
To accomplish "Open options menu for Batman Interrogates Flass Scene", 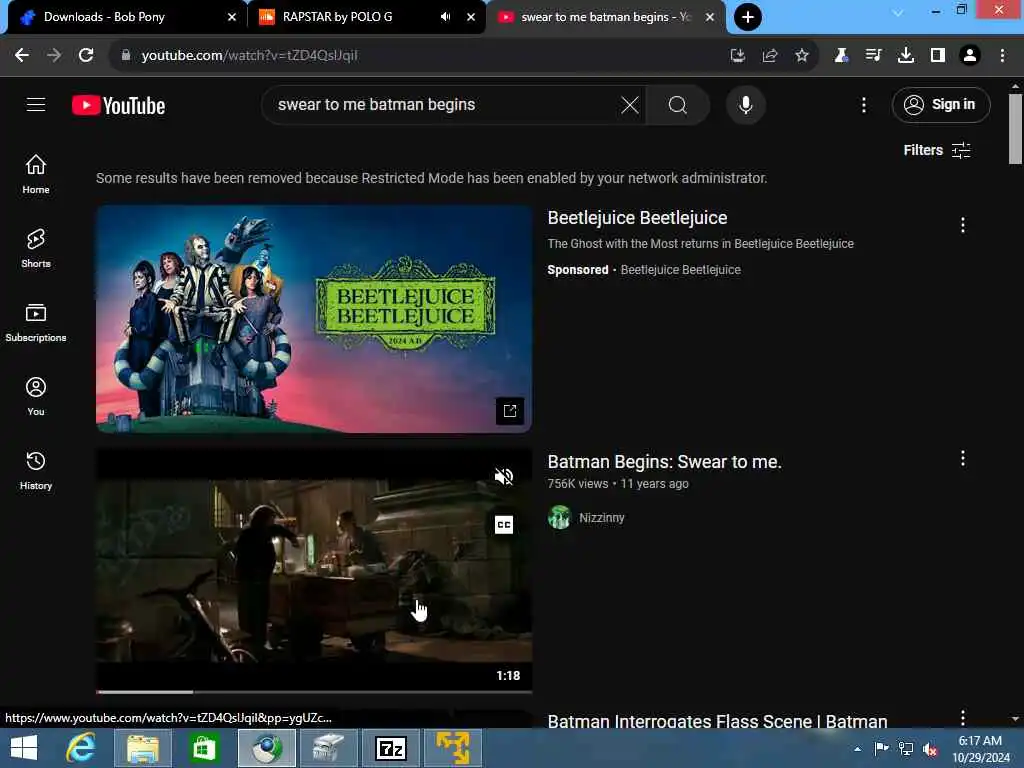I will click(962, 718).
